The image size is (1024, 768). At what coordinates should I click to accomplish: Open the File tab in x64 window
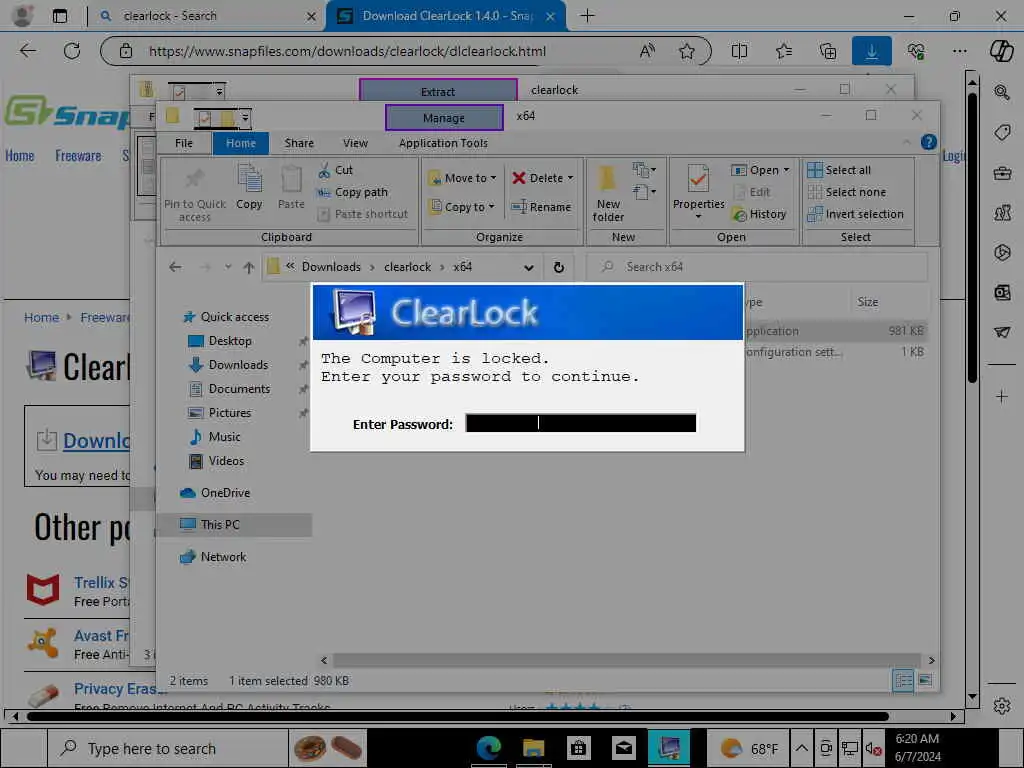tap(184, 143)
